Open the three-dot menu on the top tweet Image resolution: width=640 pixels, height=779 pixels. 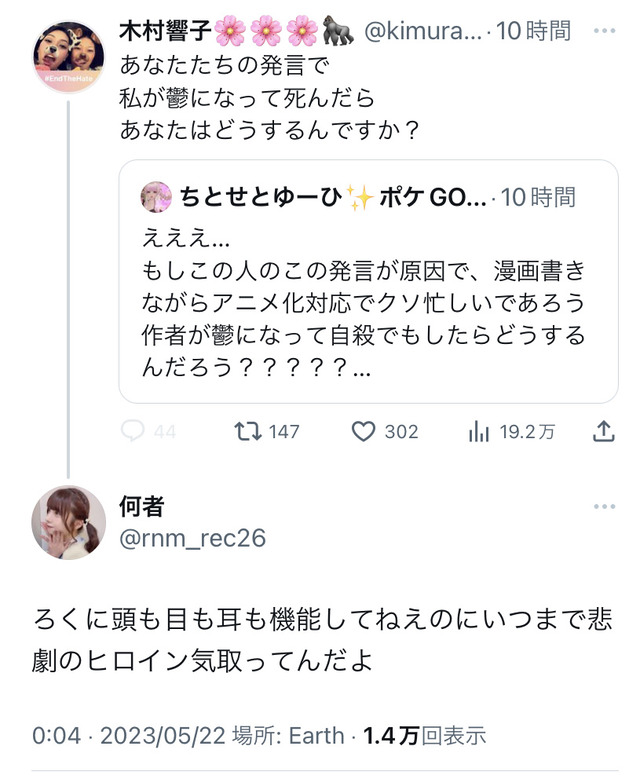tap(604, 33)
